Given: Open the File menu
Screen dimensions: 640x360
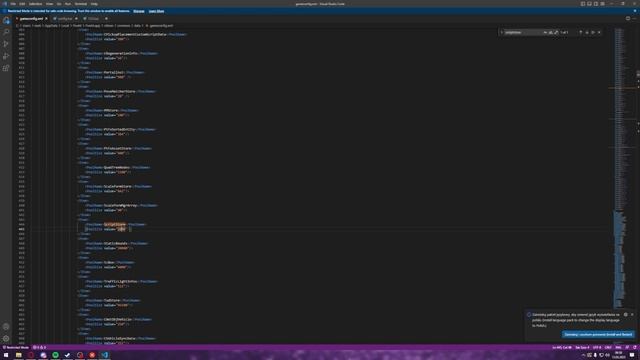Looking at the screenshot, I should (13, 4).
